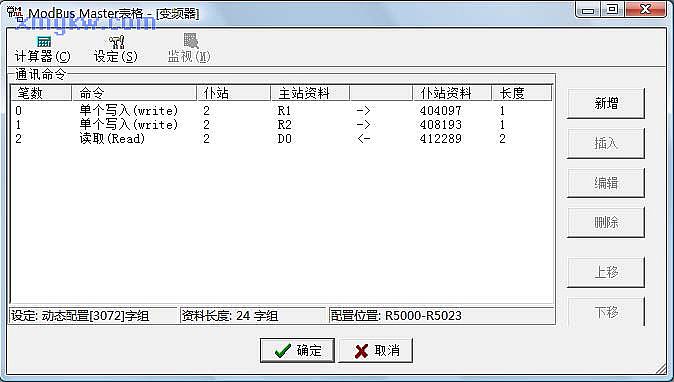Click the 长度 column header
Image resolution: width=674 pixels, height=382 pixels.
[x=521, y=93]
